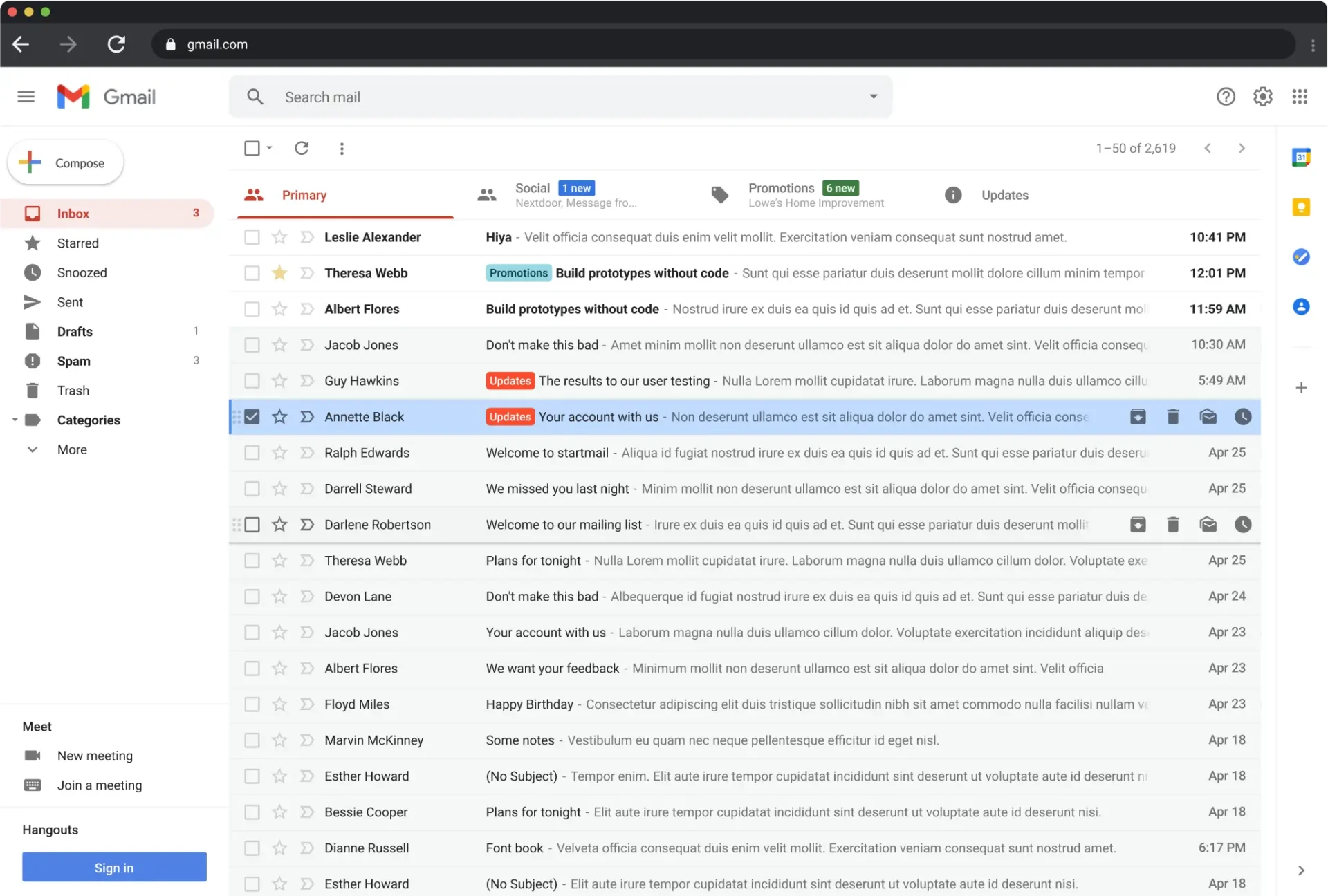Open Gmail settings gear

coord(1262,96)
